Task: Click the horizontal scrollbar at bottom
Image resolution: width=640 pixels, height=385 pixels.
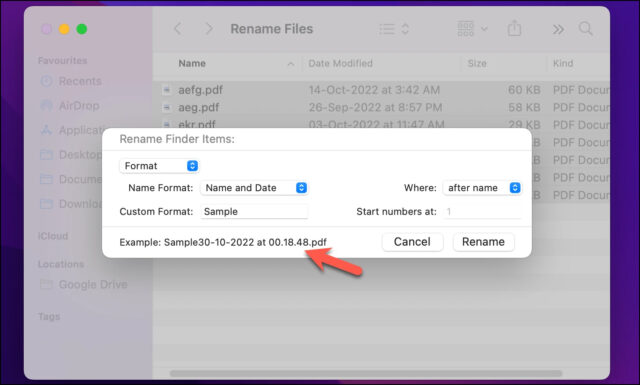Action: (366, 373)
